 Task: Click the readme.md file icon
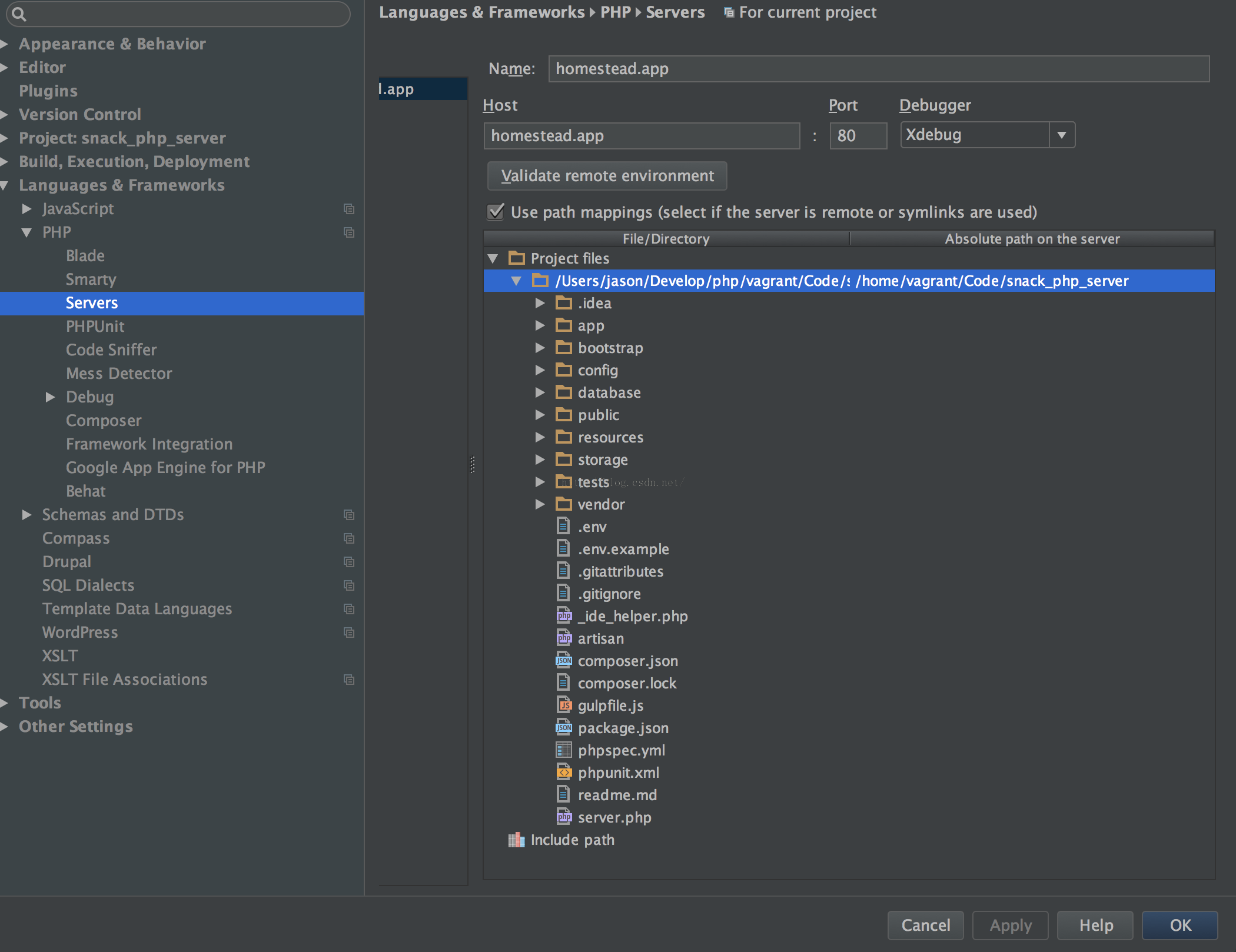pyautogui.click(x=563, y=794)
